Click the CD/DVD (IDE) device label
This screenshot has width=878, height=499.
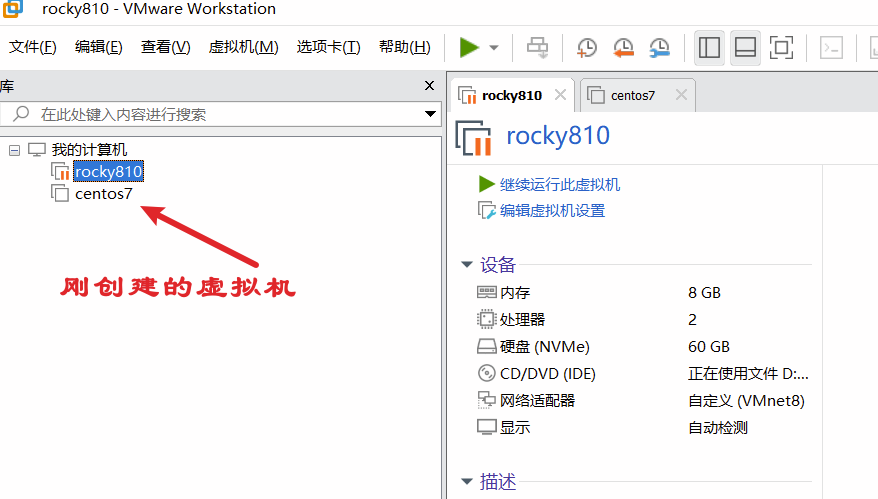point(548,374)
